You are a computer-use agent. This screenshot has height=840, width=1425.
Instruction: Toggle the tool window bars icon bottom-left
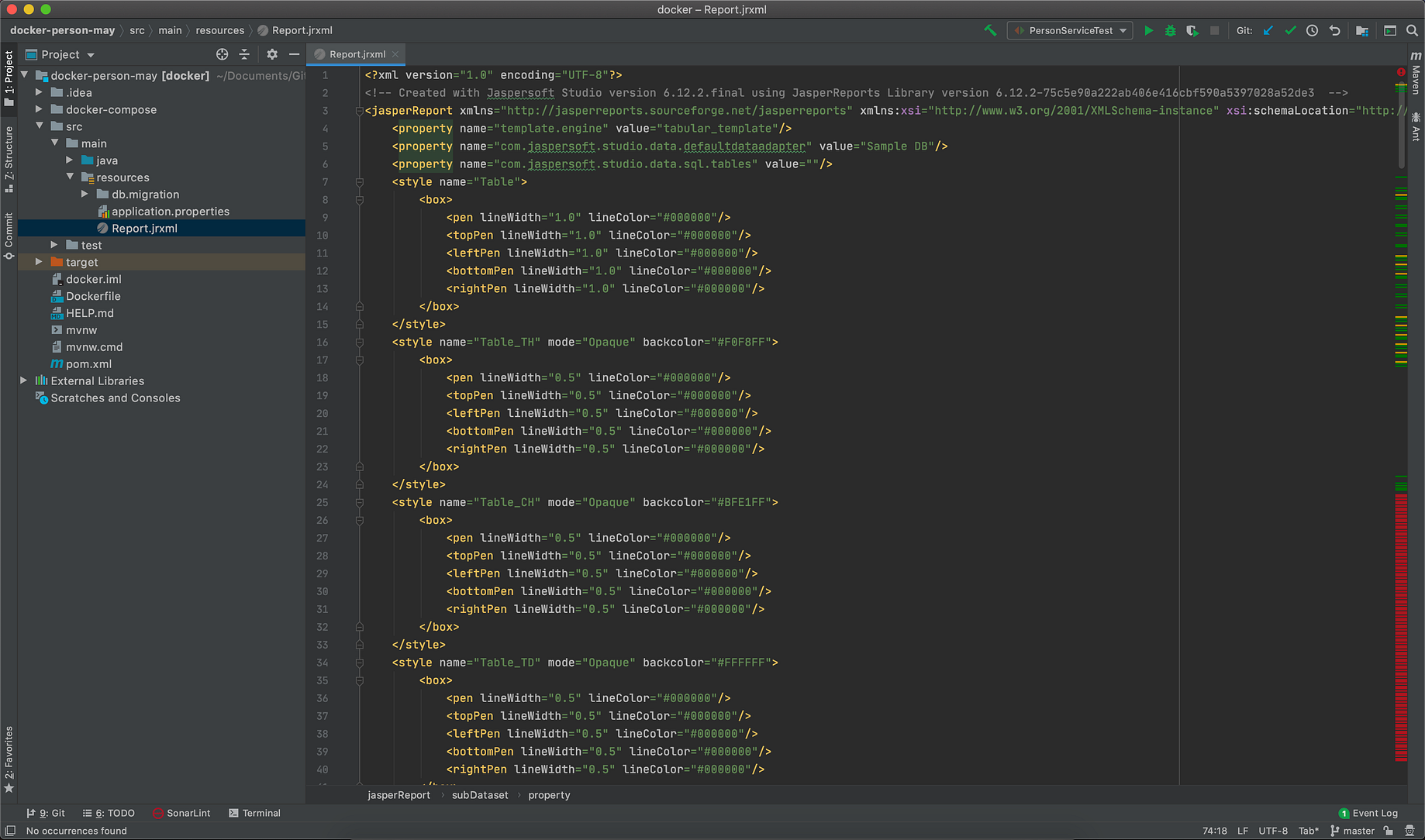(10, 831)
